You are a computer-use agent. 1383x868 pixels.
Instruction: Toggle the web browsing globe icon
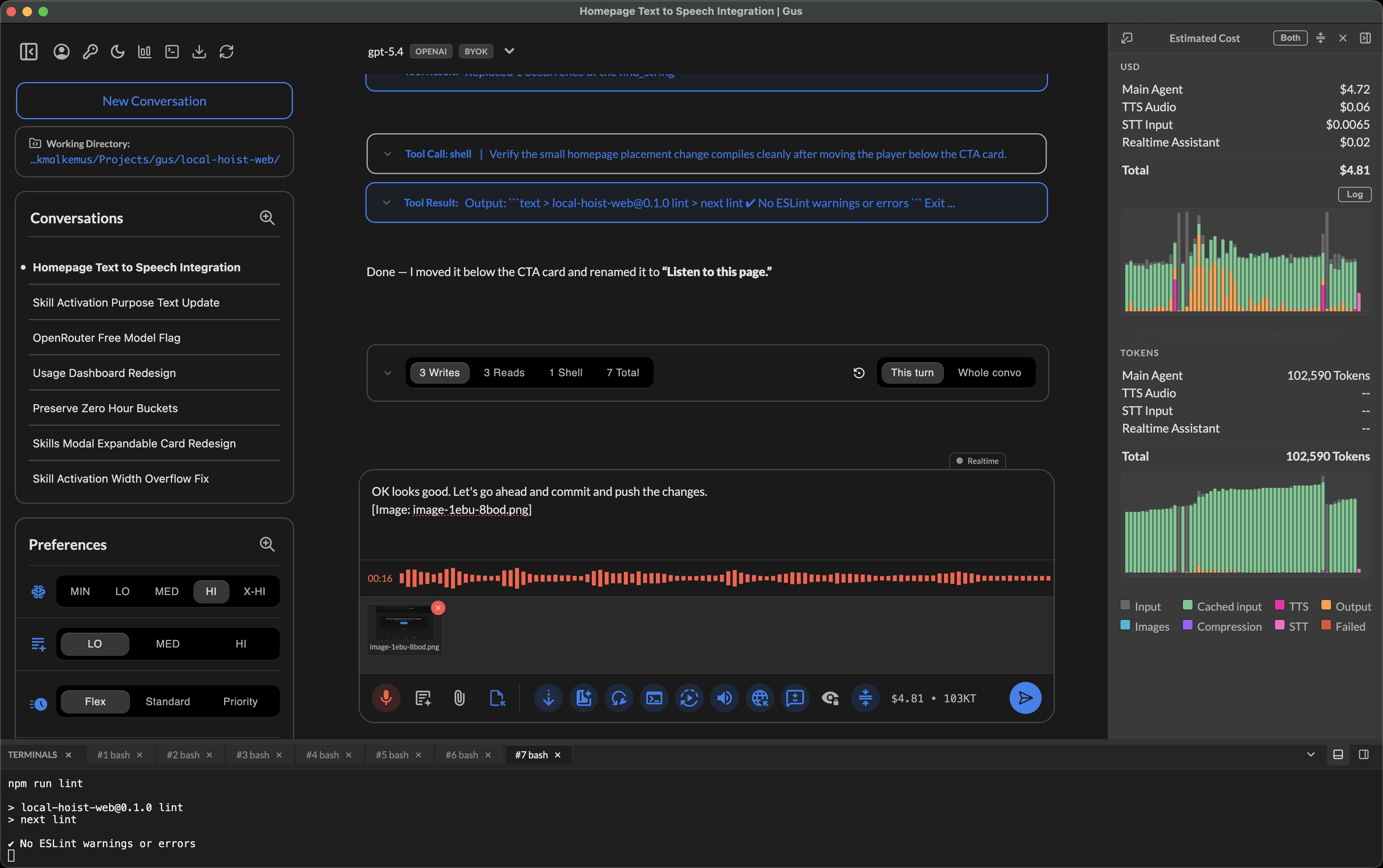(760, 698)
